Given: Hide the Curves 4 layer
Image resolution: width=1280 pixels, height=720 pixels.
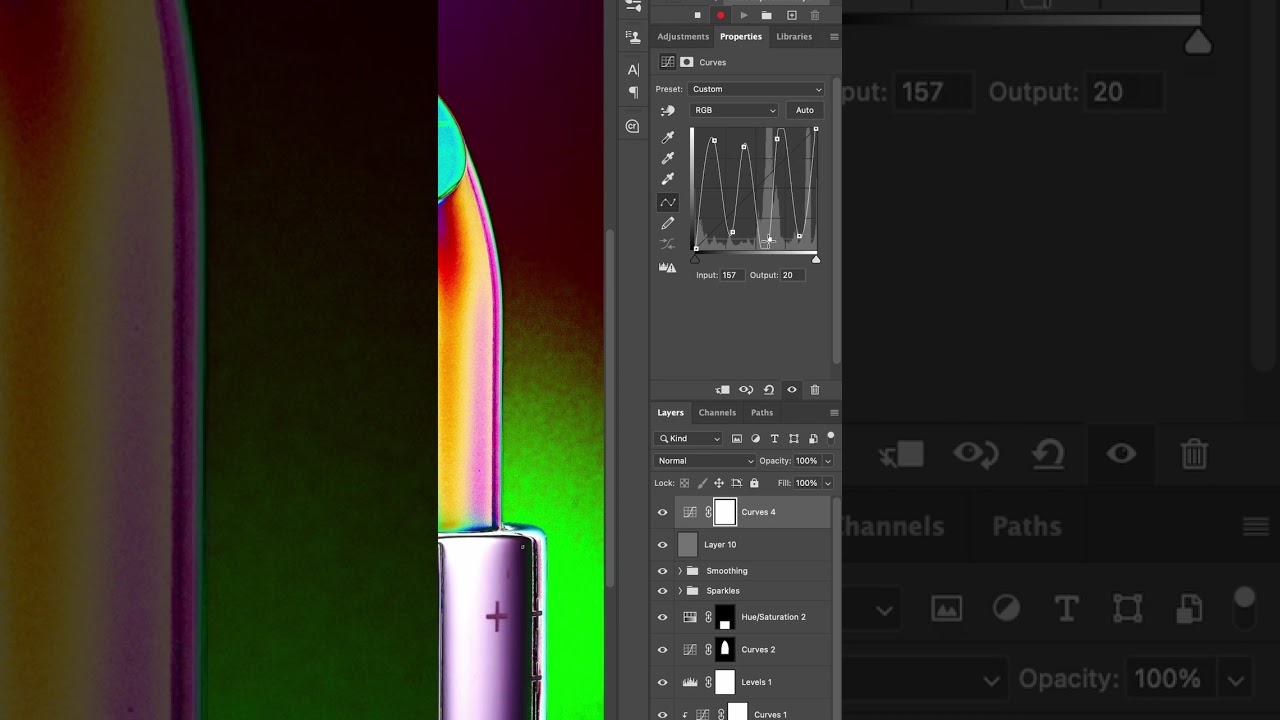Looking at the screenshot, I should 662,512.
